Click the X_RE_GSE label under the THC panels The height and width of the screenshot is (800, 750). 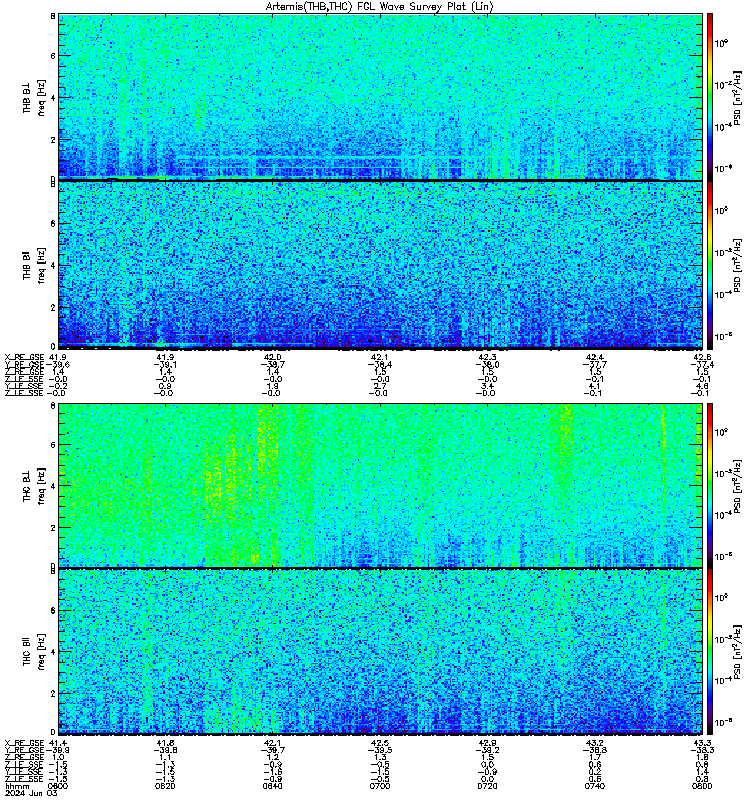click(24, 743)
